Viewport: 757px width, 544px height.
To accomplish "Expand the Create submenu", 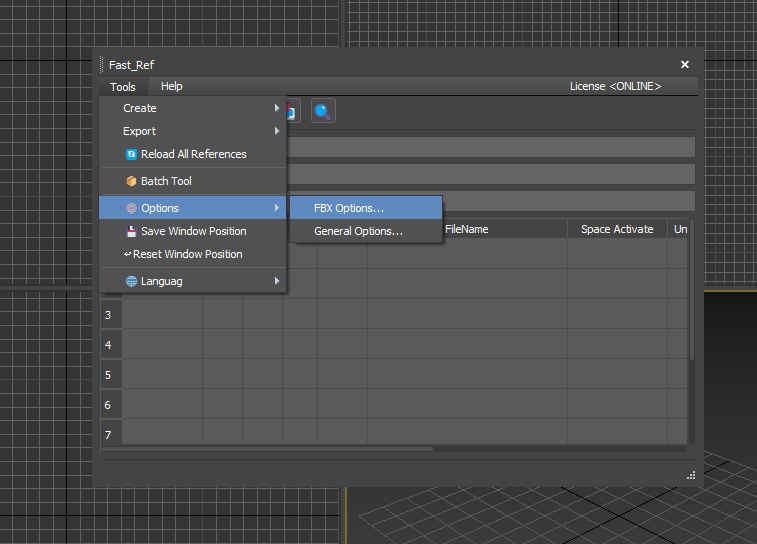I will pyautogui.click(x=139, y=108).
